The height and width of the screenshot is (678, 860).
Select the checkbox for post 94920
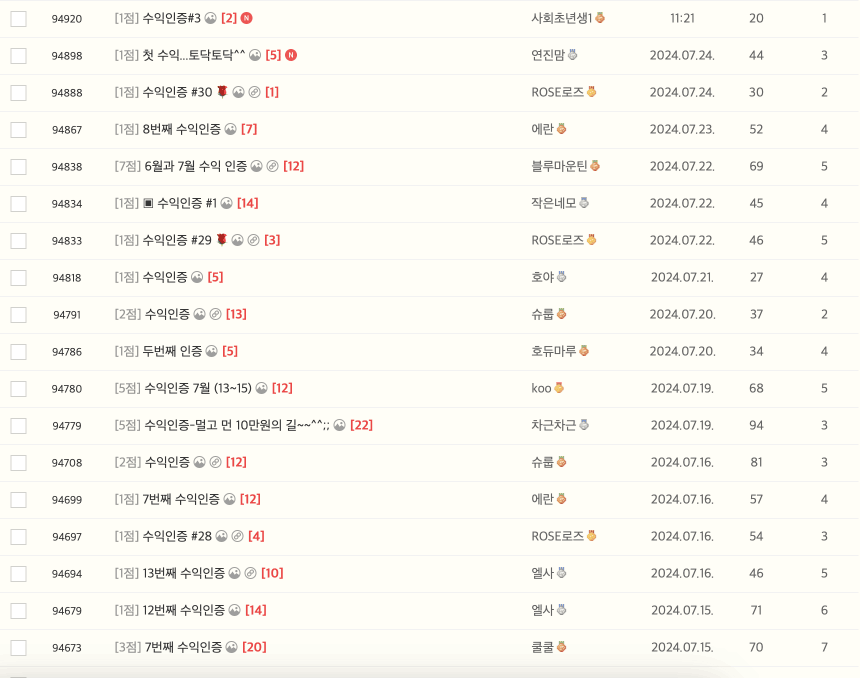pos(17,18)
